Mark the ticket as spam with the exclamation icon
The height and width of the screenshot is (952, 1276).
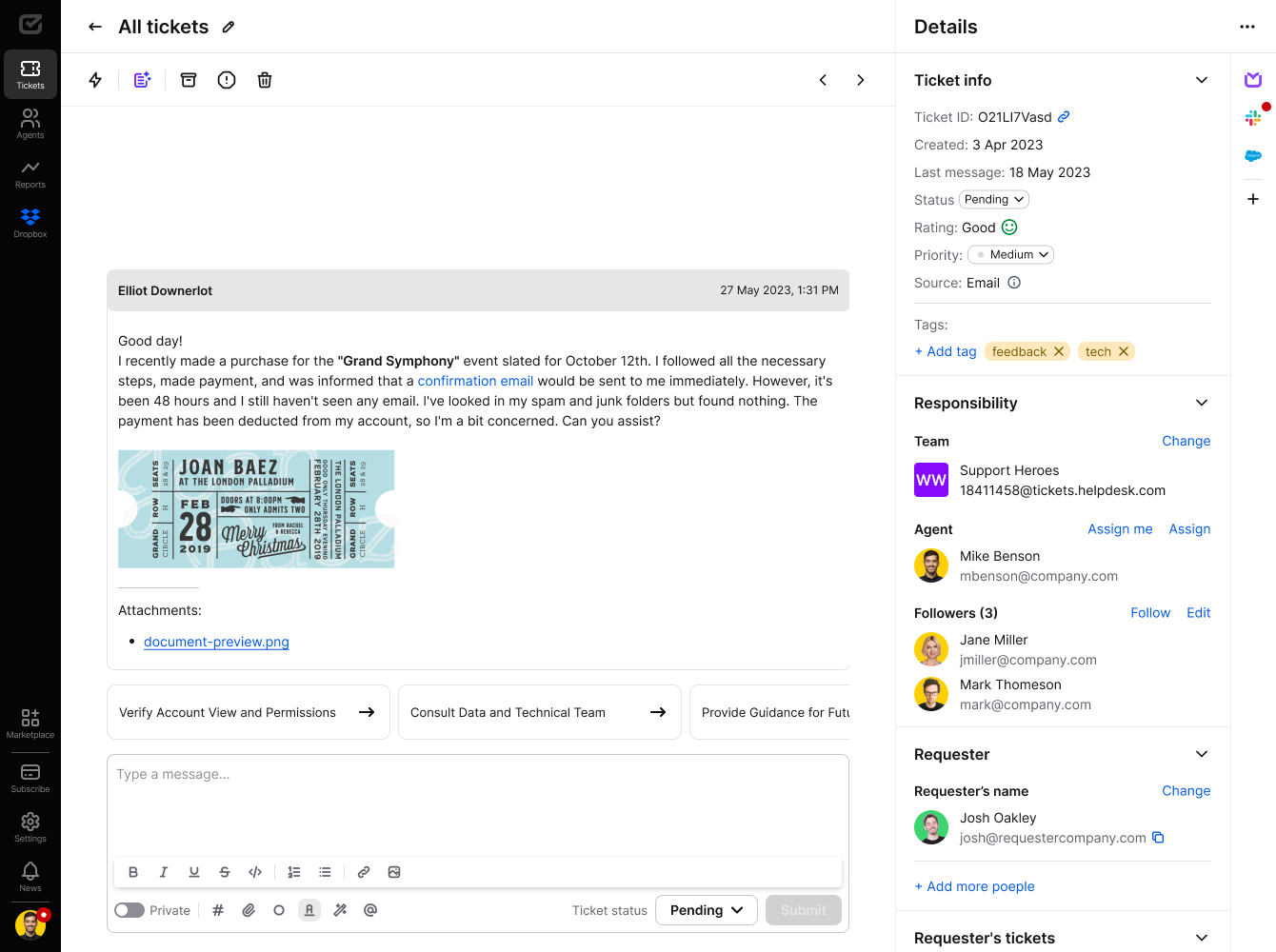[x=227, y=80]
